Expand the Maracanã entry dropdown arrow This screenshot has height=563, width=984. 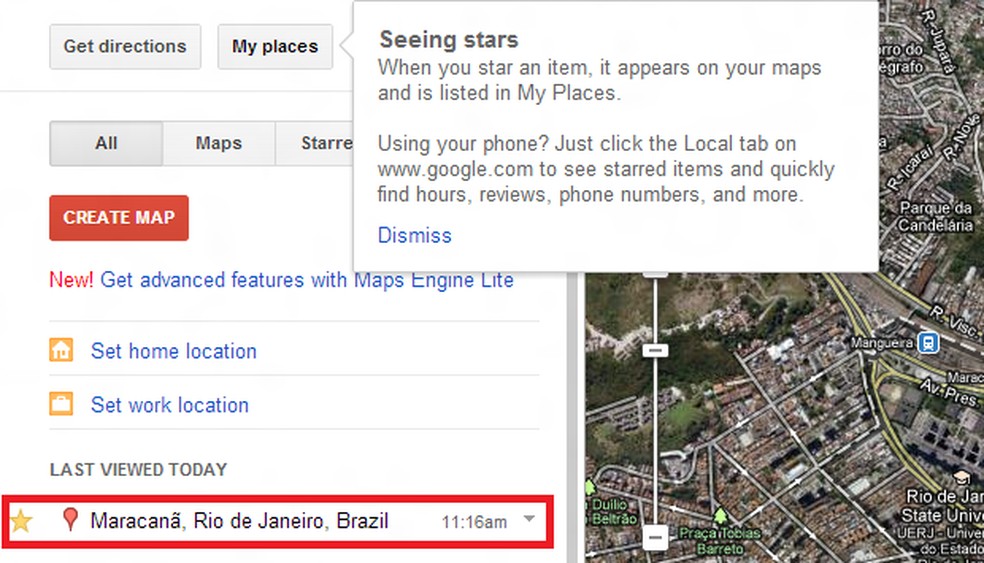529,518
